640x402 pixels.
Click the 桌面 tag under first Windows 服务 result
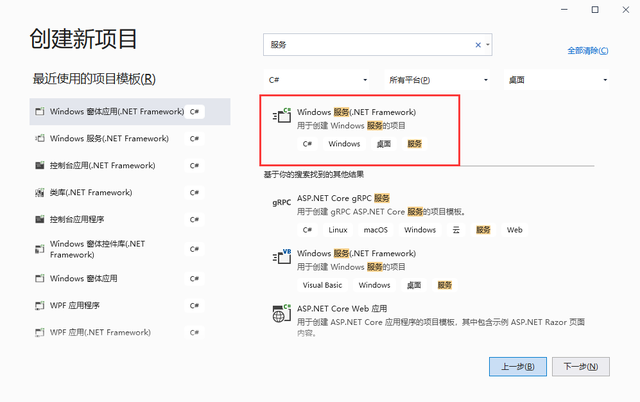click(384, 144)
